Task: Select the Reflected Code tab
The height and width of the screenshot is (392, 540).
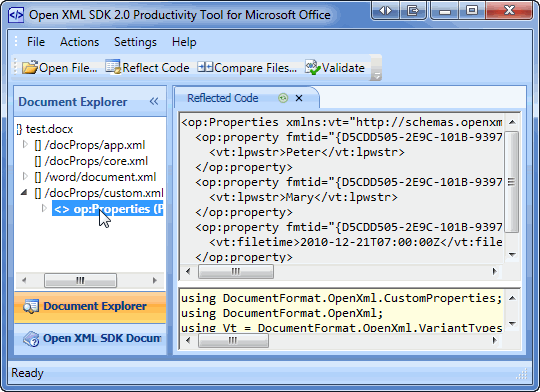Action: click(x=223, y=98)
